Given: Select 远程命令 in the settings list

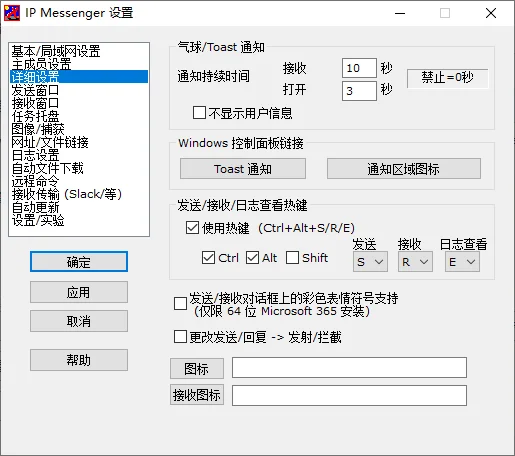Looking at the screenshot, I should [x=79, y=181].
